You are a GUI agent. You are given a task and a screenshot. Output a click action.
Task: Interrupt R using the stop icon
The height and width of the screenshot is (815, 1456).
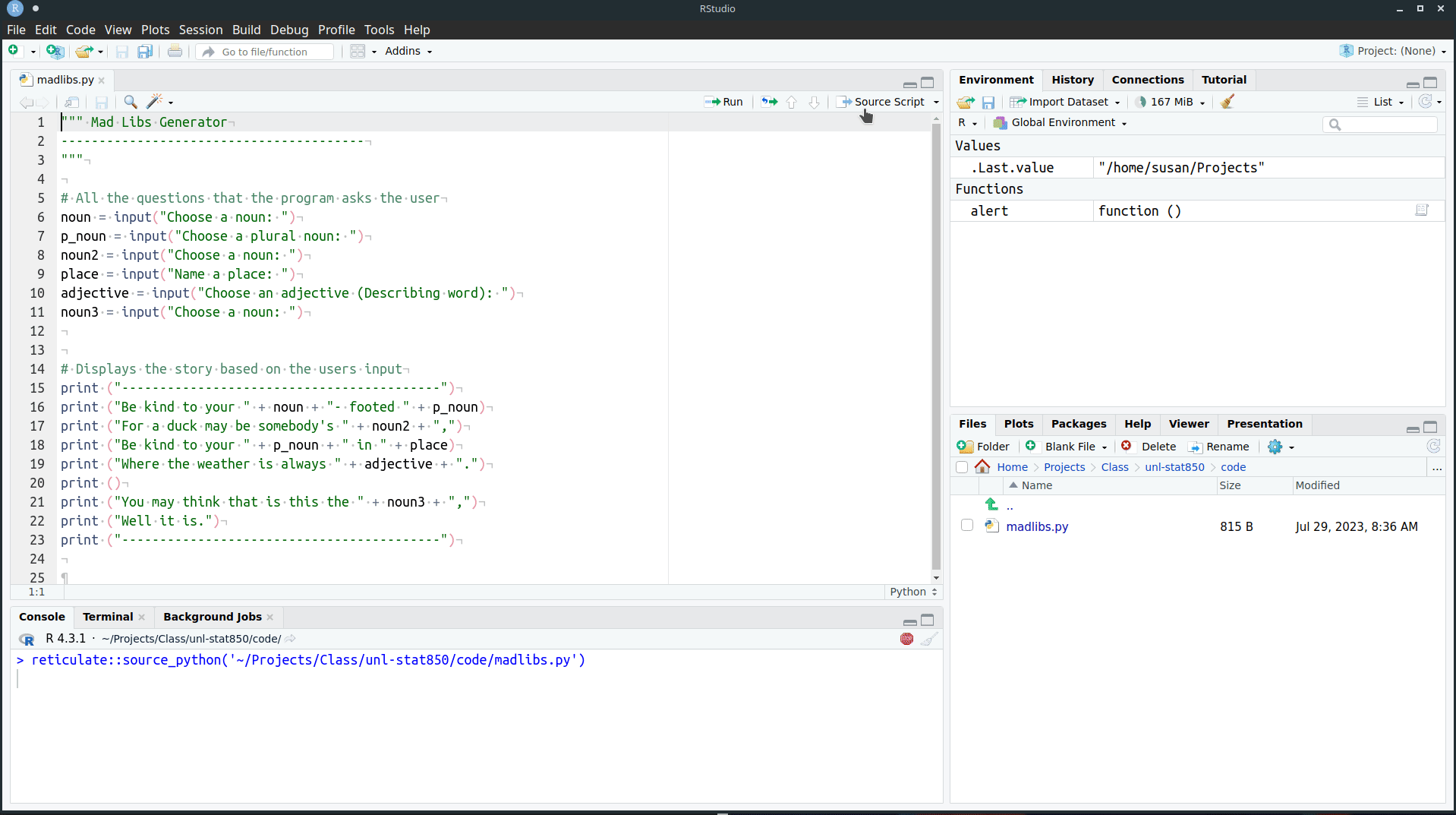point(907,639)
